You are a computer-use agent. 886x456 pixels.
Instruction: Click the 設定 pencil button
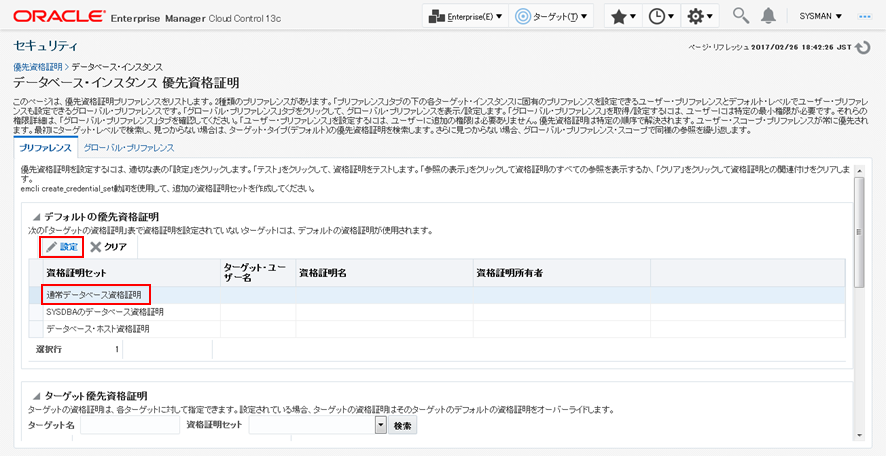point(62,247)
